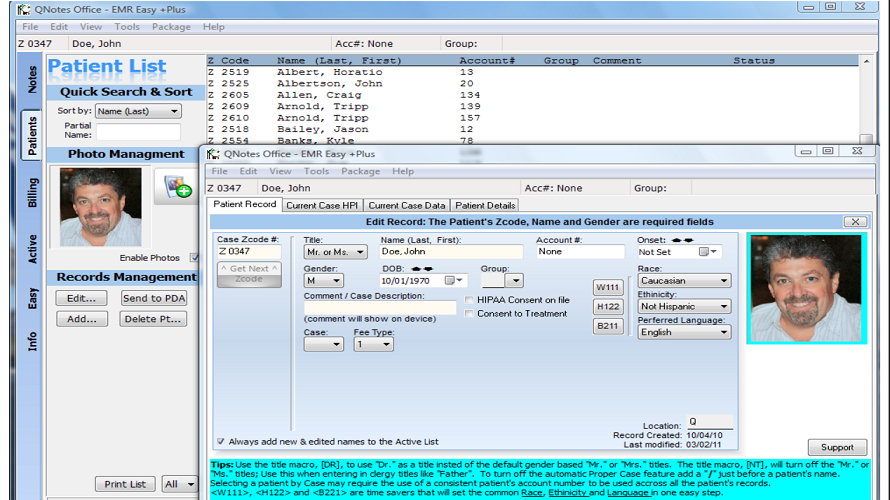Enable the Consent to Treatment checkbox
This screenshot has height=500, width=890.
coord(470,314)
